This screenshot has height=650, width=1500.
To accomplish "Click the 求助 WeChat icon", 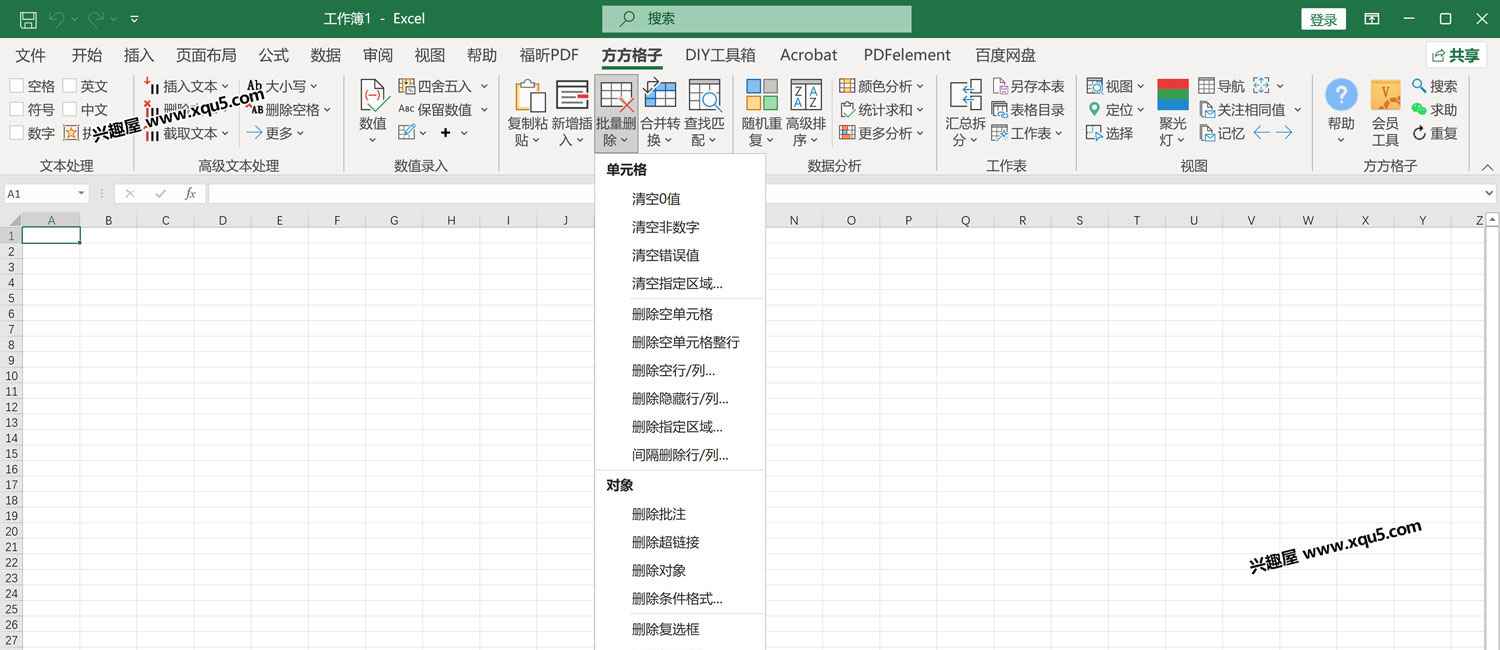I will 1434,109.
